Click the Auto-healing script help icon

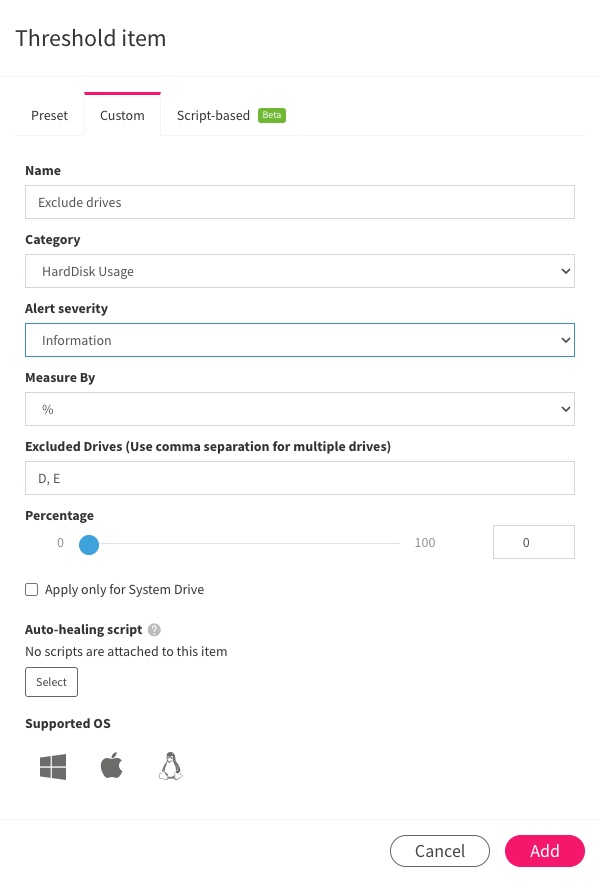(154, 630)
